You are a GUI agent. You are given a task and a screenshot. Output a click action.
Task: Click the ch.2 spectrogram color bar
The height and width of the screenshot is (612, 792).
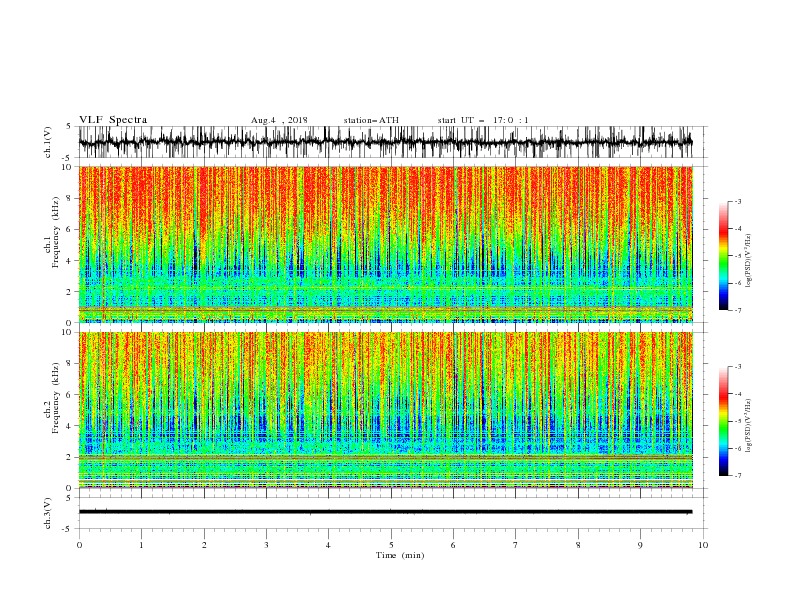pos(723,421)
